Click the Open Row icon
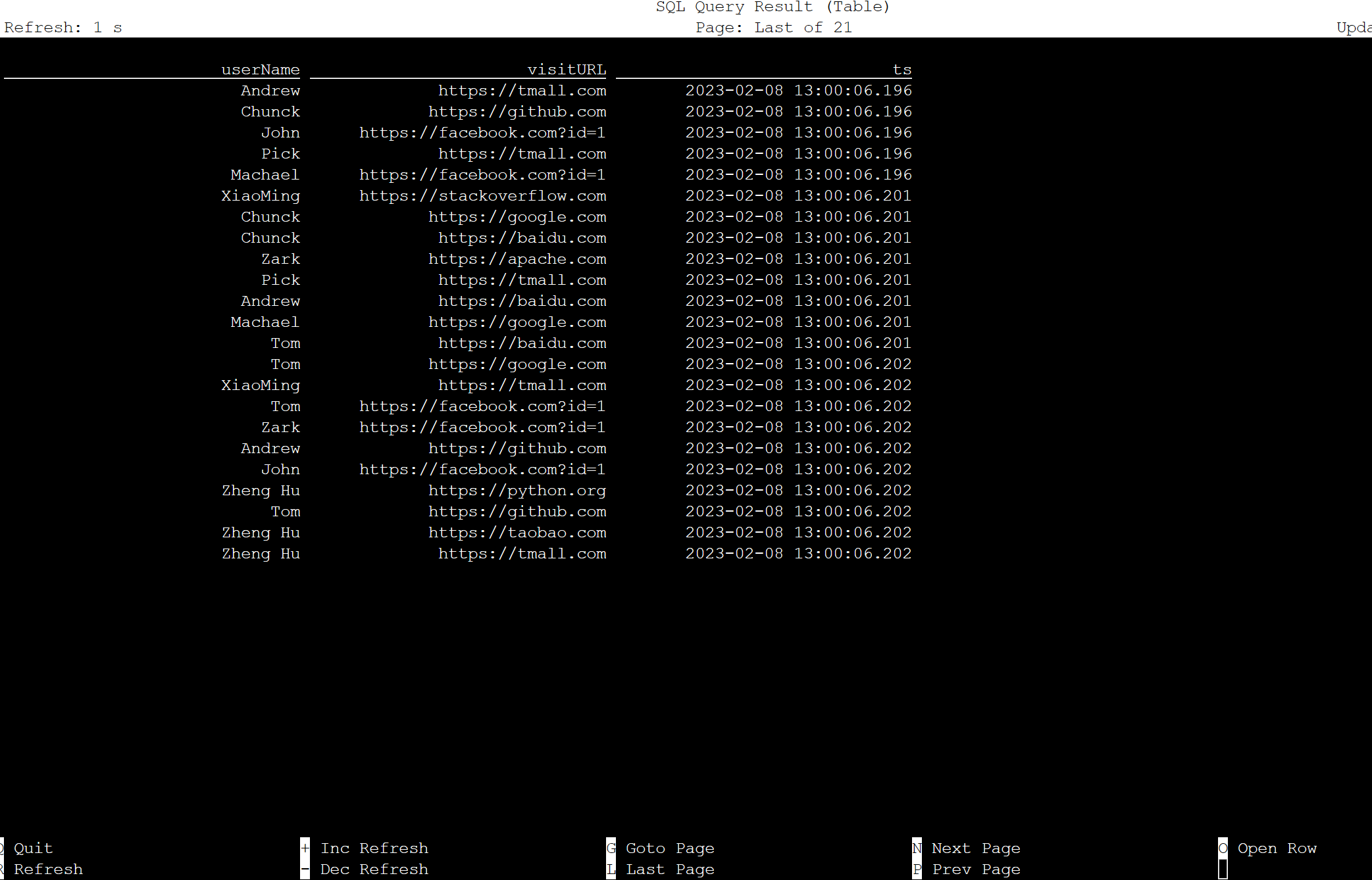Viewport: 1372px width, 880px height. [x=1223, y=847]
